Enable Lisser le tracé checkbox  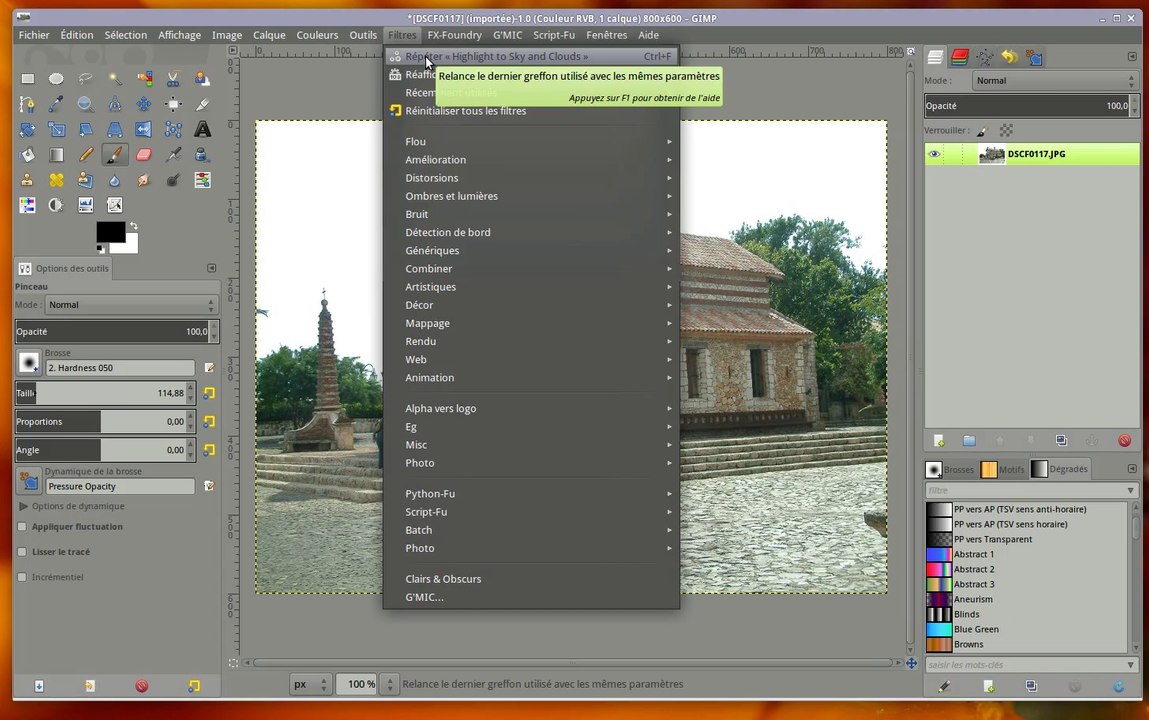22,552
